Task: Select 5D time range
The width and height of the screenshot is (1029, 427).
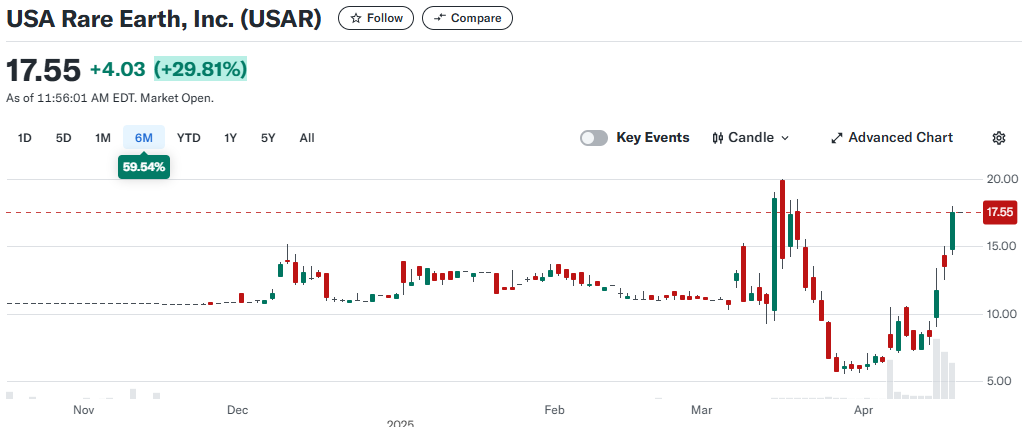Action: click(64, 138)
